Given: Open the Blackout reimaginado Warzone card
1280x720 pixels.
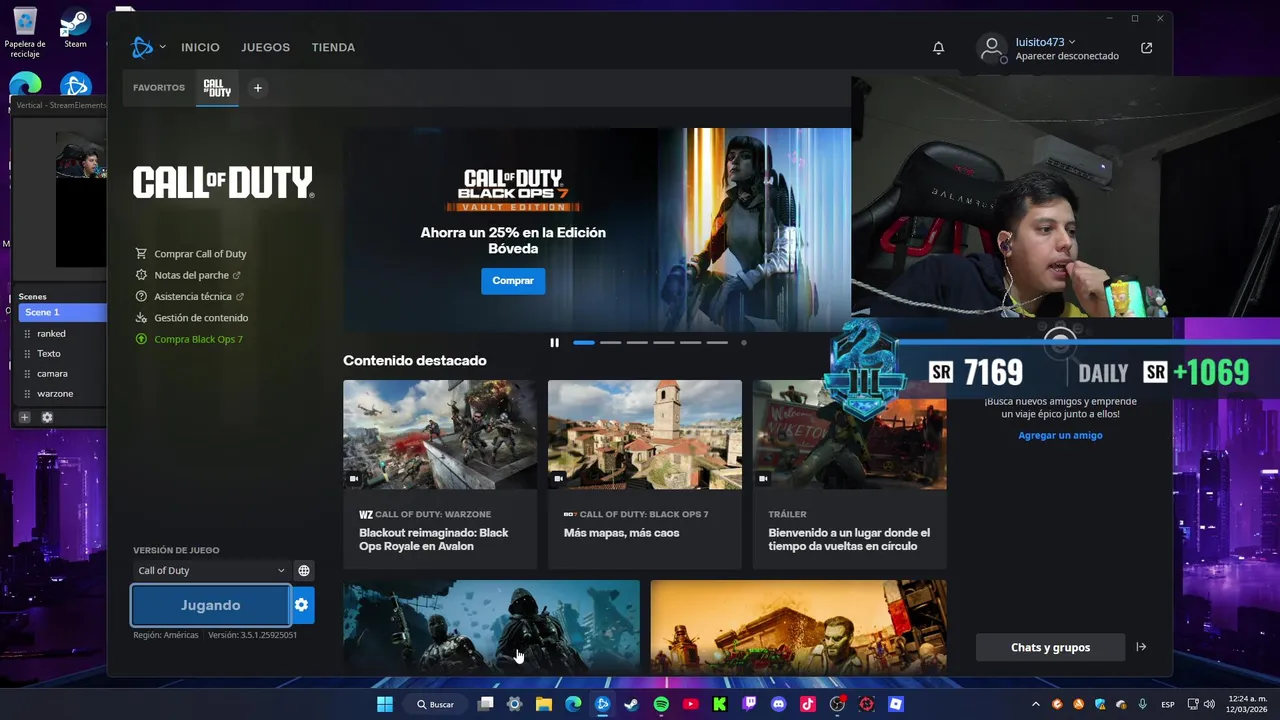Looking at the screenshot, I should 440,473.
